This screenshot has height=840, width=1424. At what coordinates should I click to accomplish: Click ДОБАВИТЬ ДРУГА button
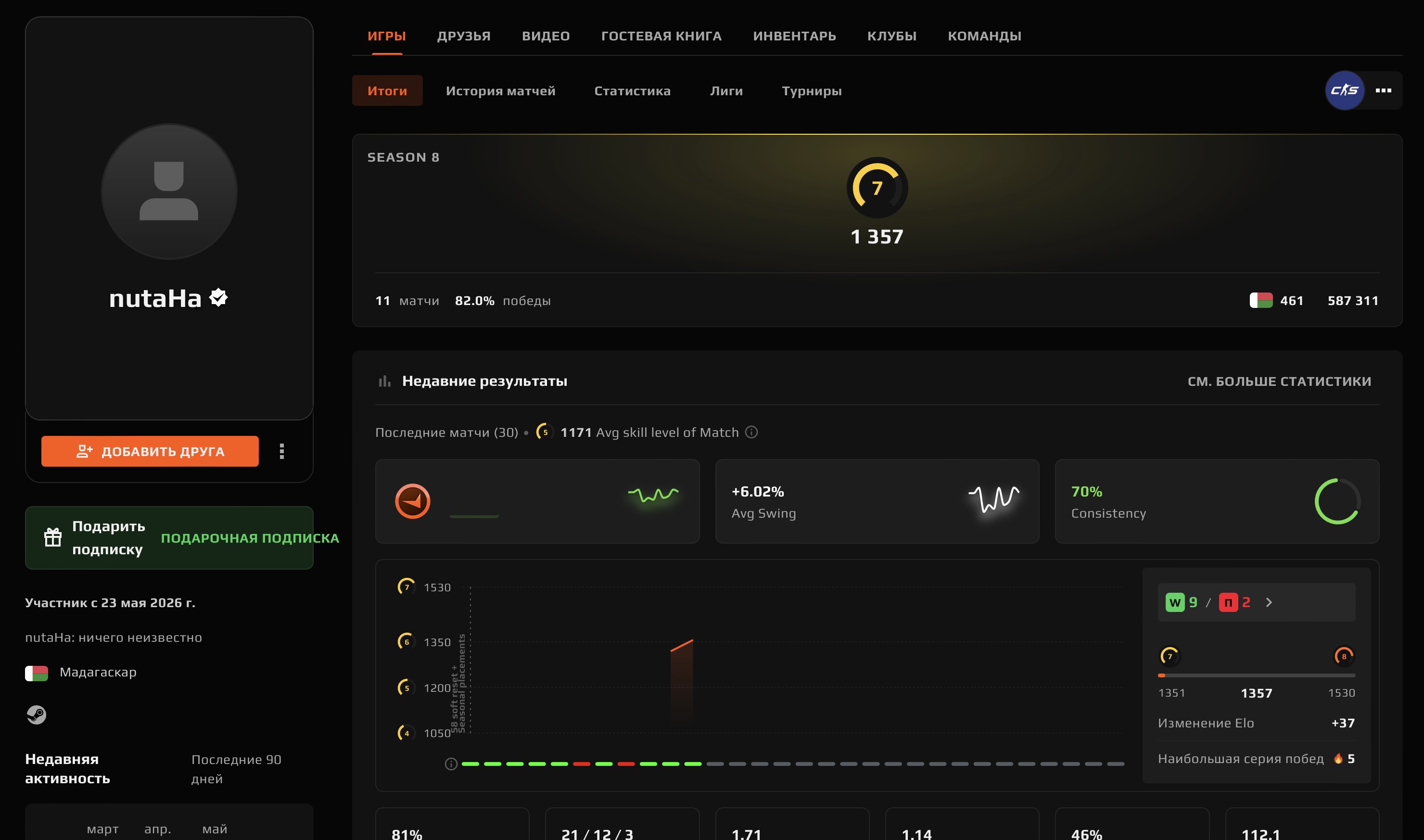click(150, 451)
